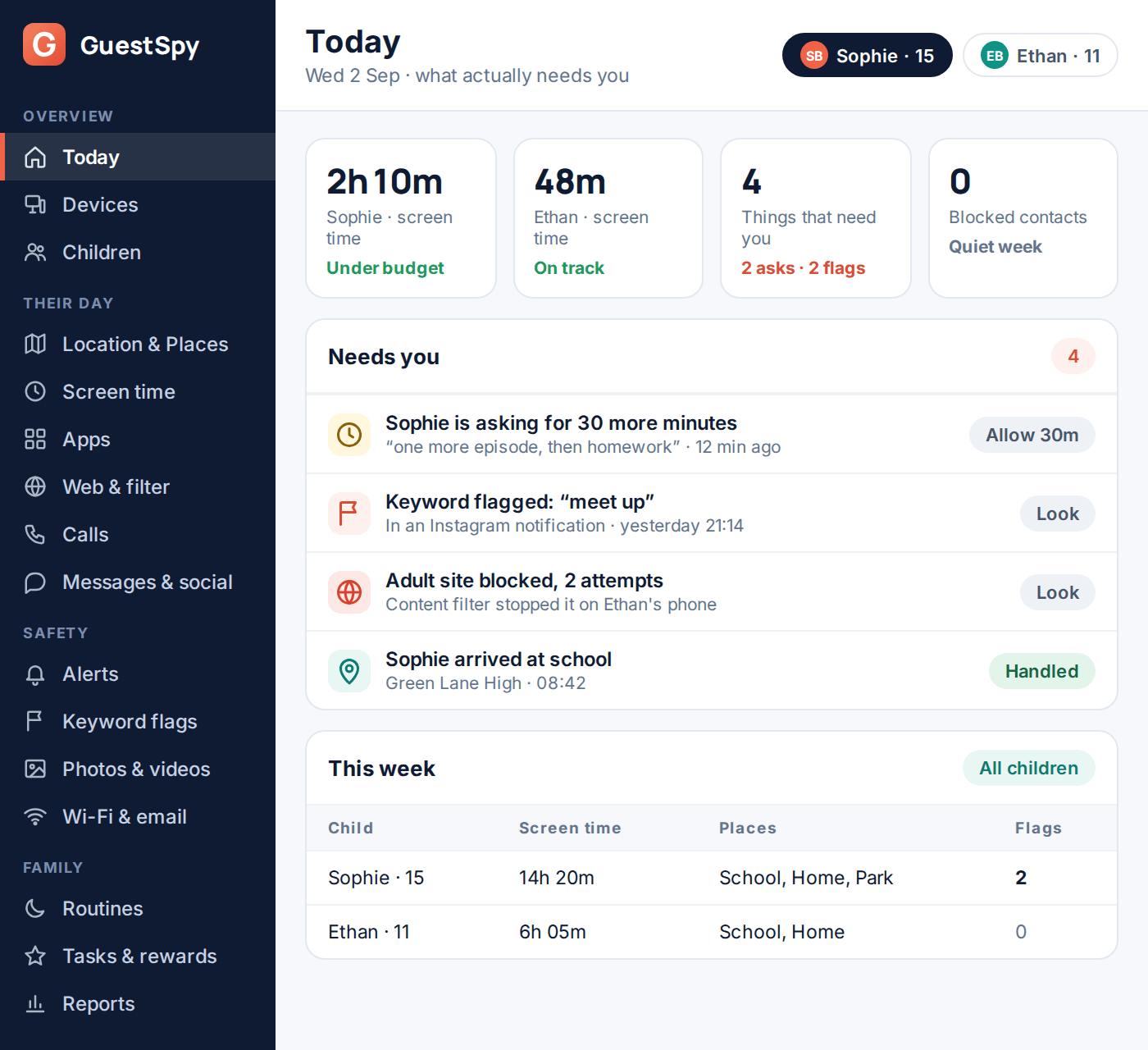Screen dimensions: 1148x1050
Task: Switch to Sophie · 15 profile
Action: (x=868, y=55)
